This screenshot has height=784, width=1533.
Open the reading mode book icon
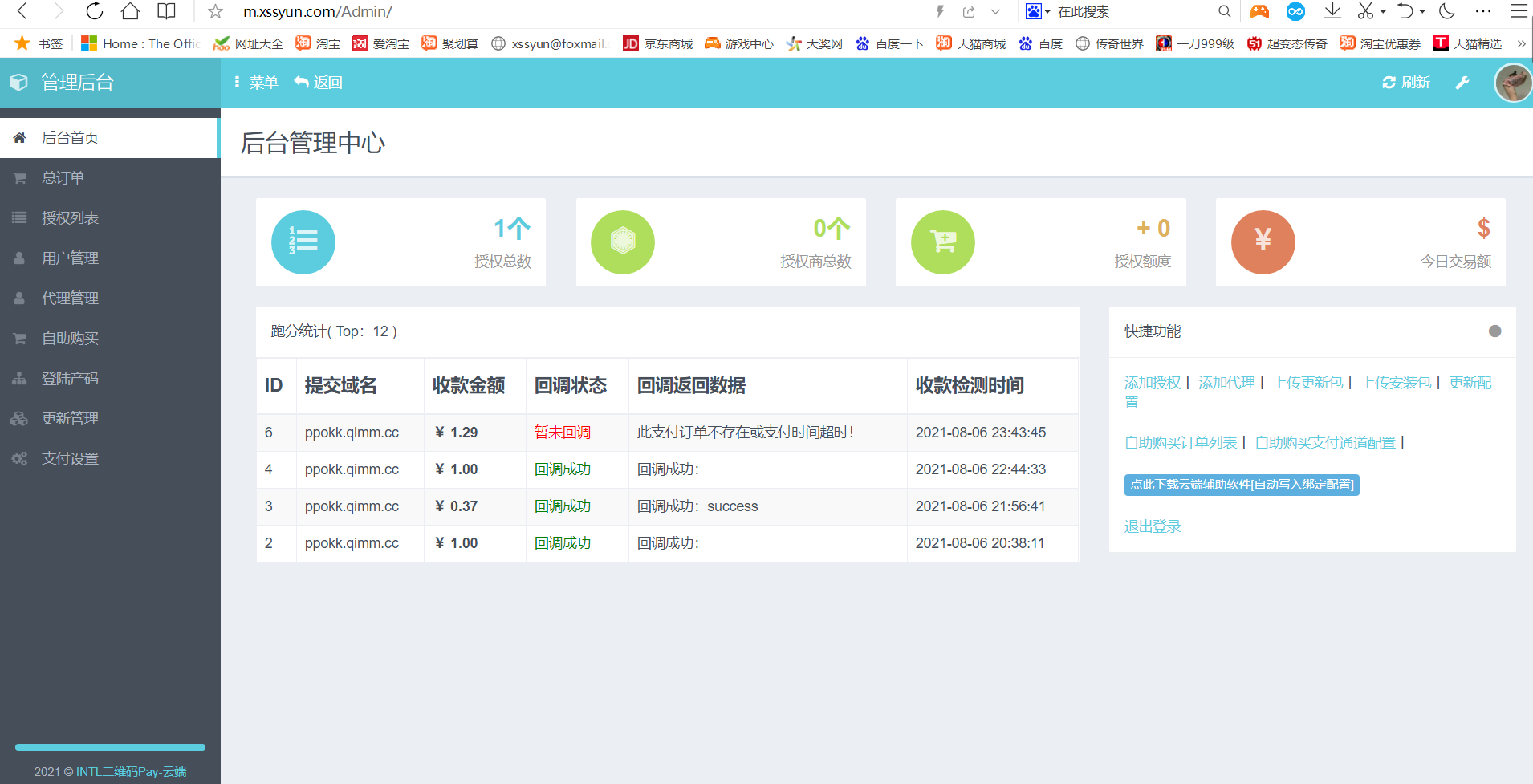pos(166,11)
